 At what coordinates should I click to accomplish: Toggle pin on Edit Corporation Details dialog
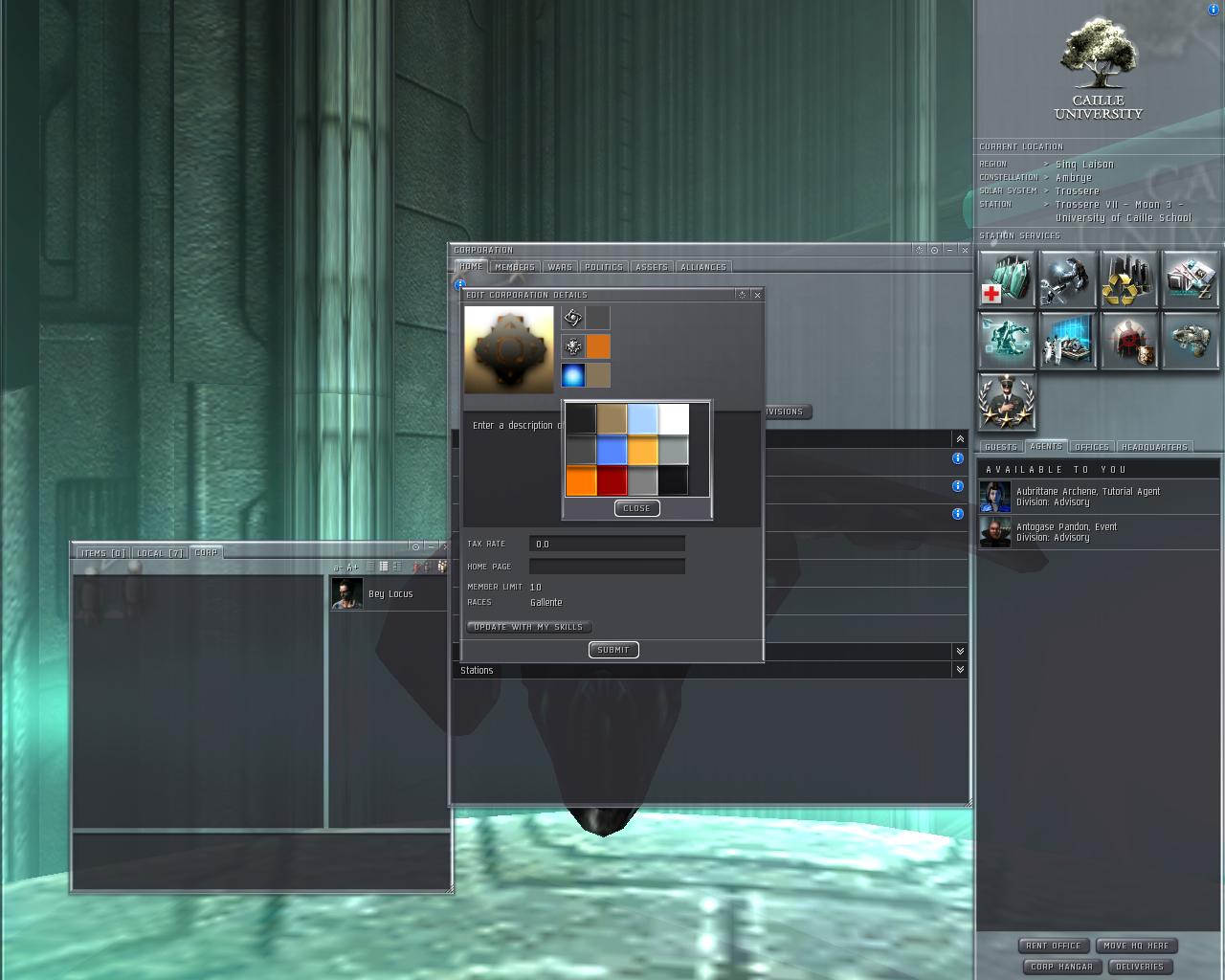tap(742, 295)
